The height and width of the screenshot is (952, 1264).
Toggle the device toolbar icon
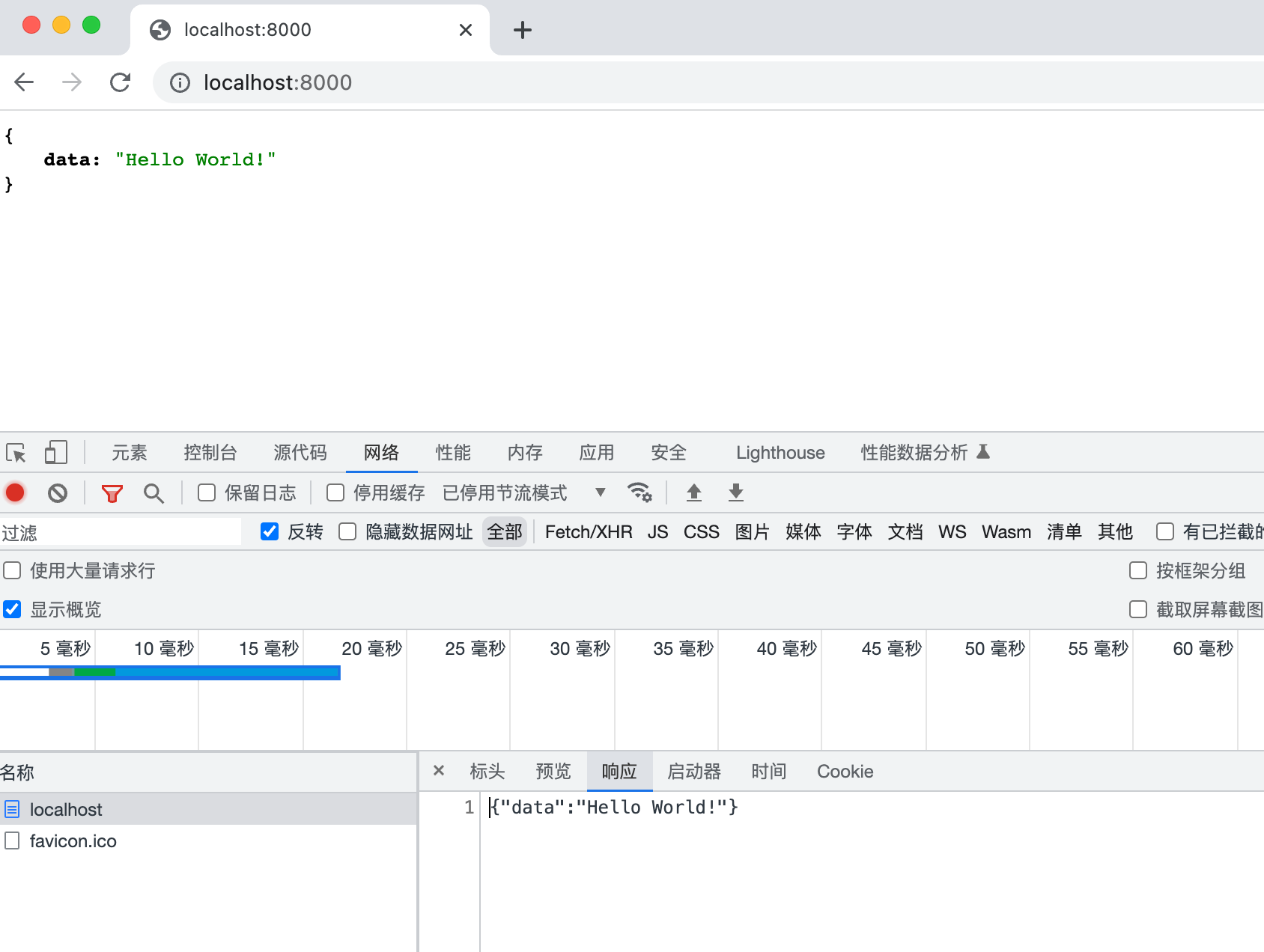pos(56,453)
